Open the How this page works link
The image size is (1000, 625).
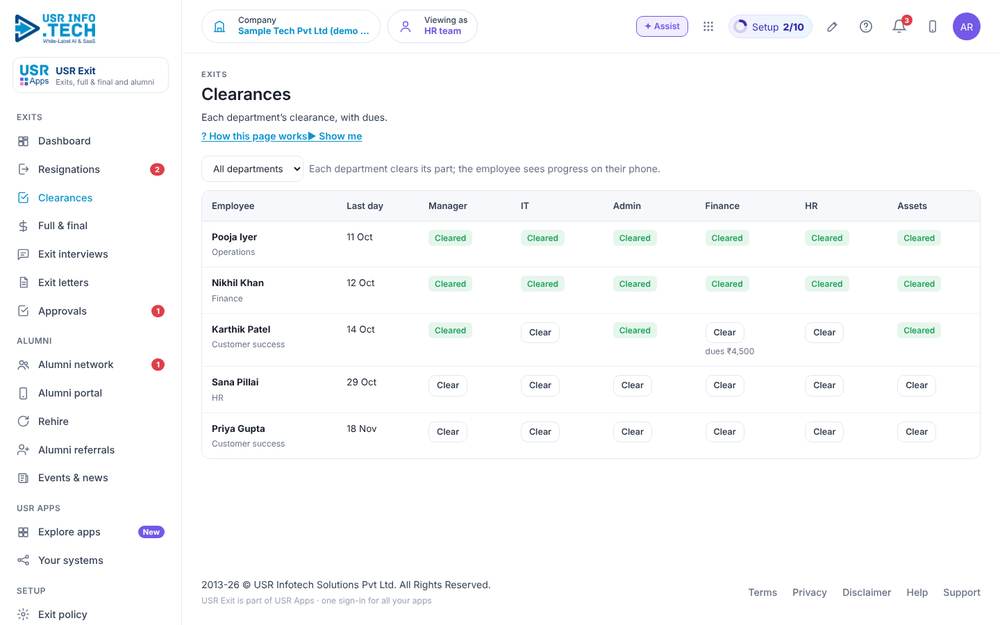point(254,136)
